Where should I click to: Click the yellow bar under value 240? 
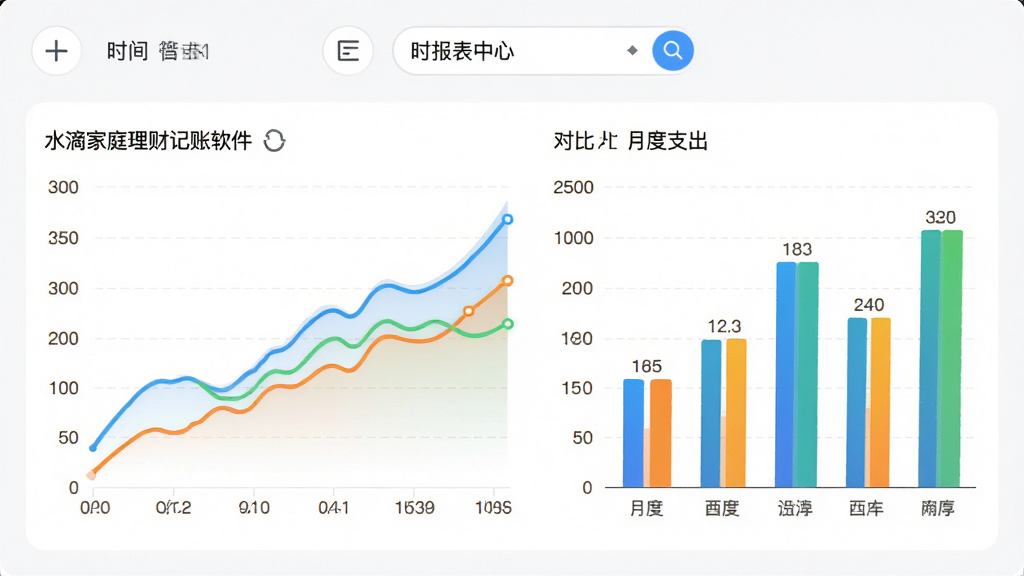pyautogui.click(x=880, y=403)
